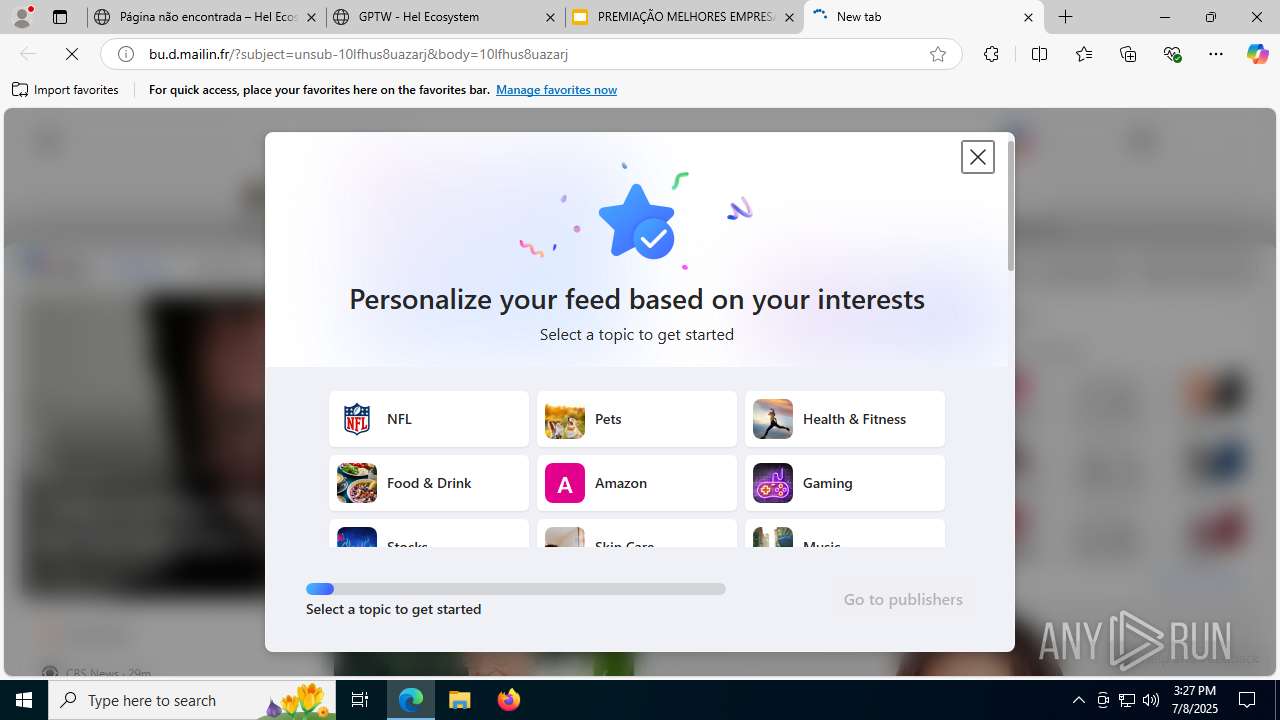The image size is (1280, 720).
Task: Click the taskbar clock showing 3:27 PM
Action: (x=1194, y=700)
